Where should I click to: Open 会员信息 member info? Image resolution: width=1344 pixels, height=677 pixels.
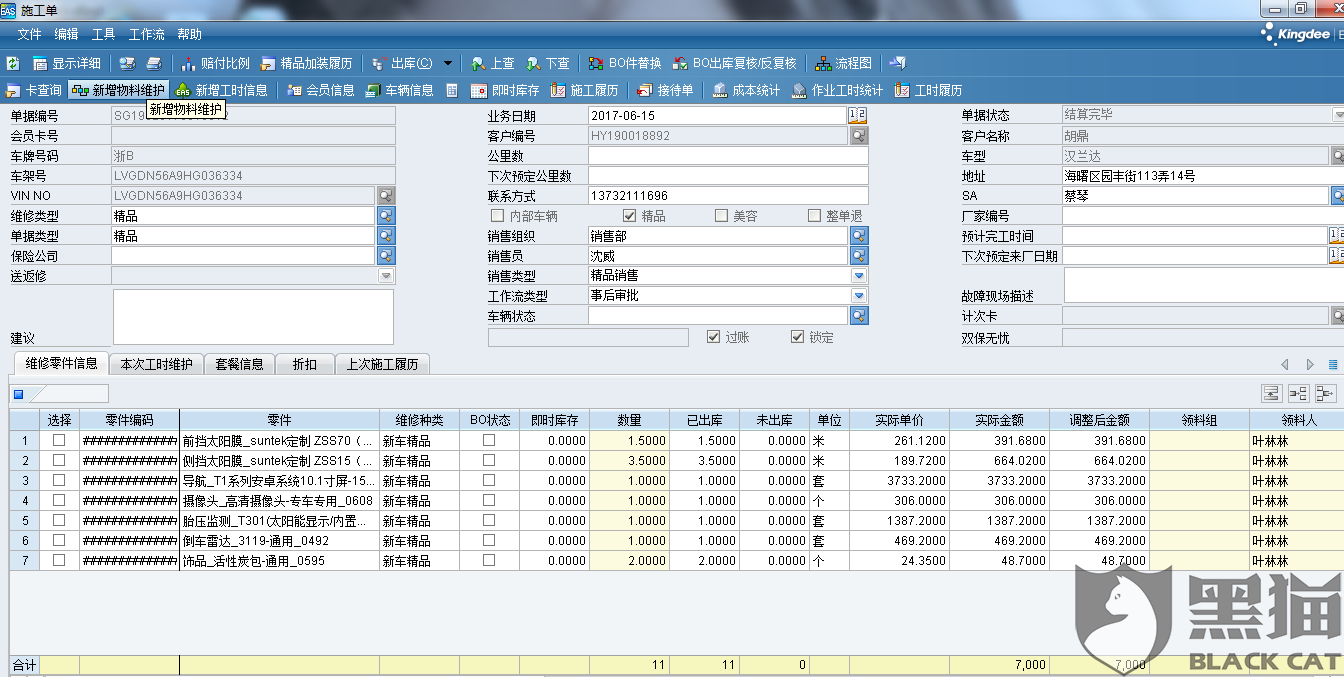(321, 90)
